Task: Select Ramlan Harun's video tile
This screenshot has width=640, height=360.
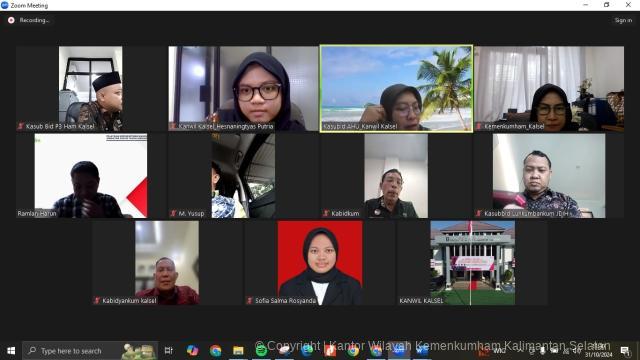Action: pyautogui.click(x=91, y=176)
